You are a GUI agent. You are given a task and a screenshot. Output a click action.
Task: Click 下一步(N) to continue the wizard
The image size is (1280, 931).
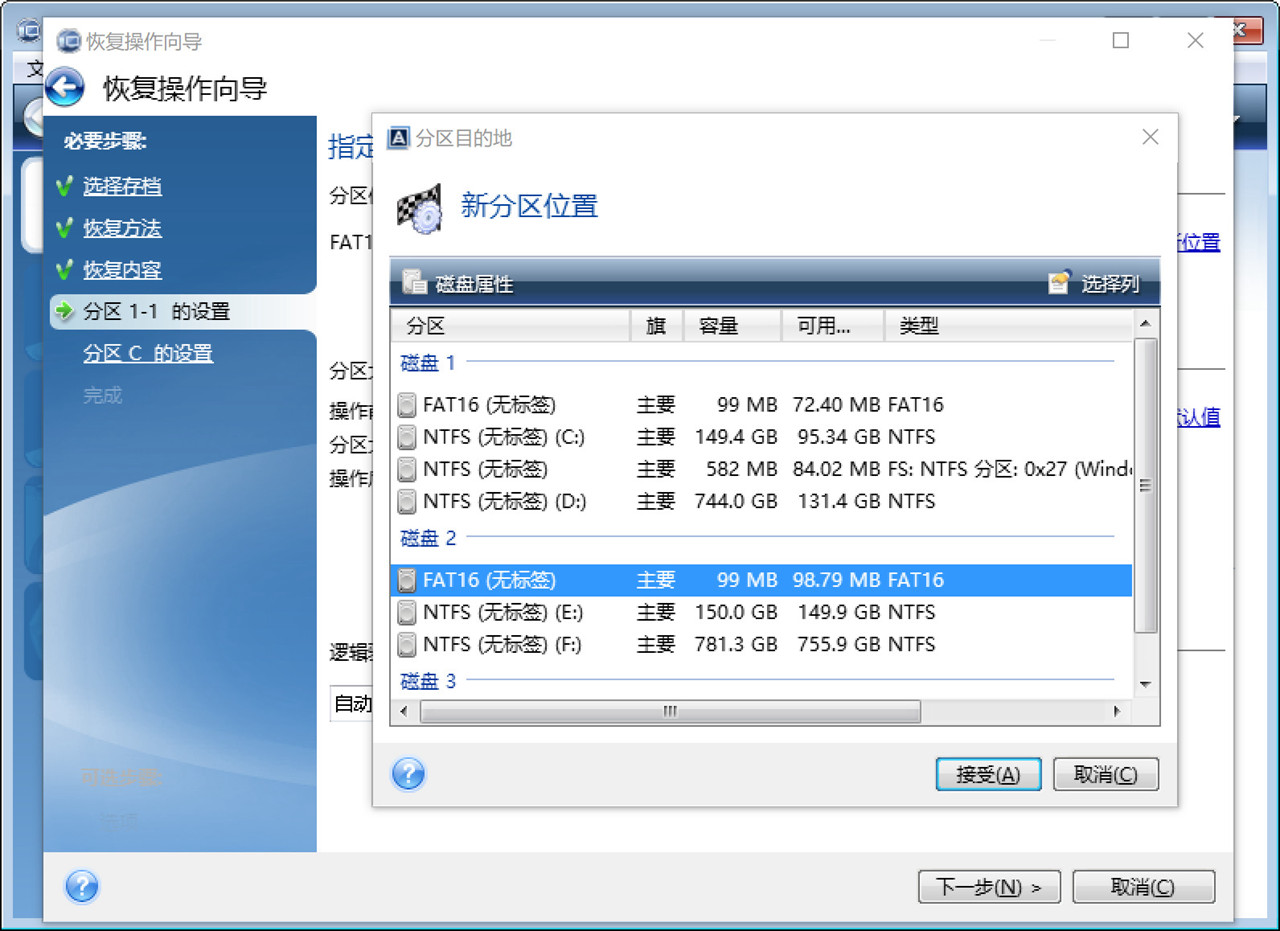point(988,886)
